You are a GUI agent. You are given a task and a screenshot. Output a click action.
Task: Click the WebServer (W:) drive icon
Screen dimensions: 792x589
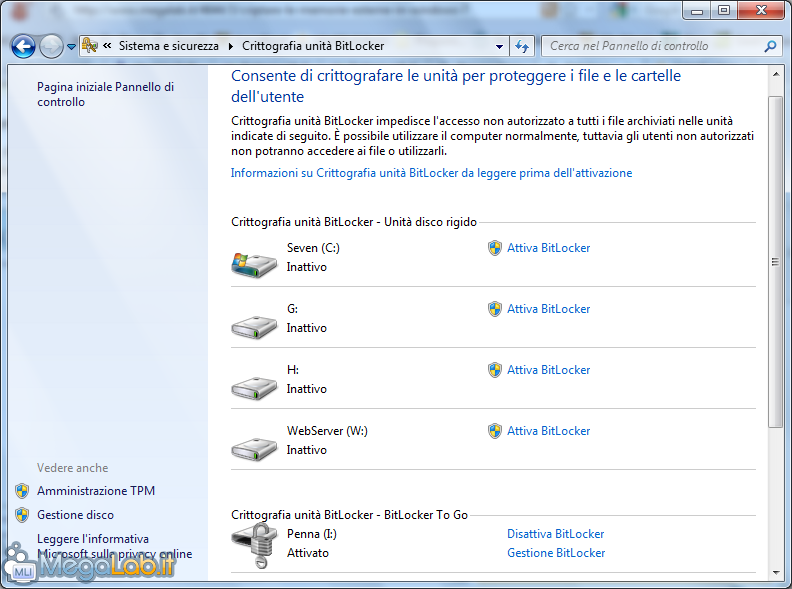pyautogui.click(x=254, y=449)
